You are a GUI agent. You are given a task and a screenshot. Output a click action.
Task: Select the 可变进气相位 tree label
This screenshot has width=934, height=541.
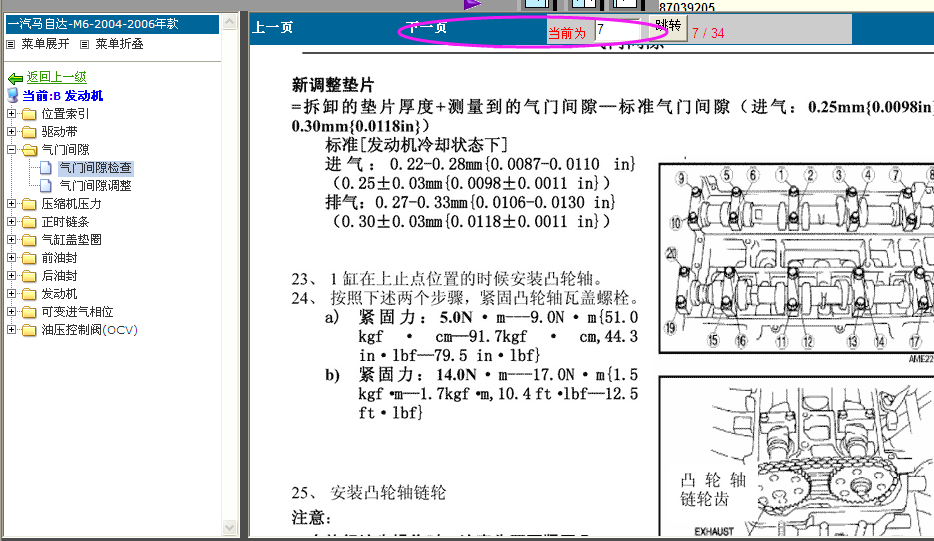(x=77, y=312)
